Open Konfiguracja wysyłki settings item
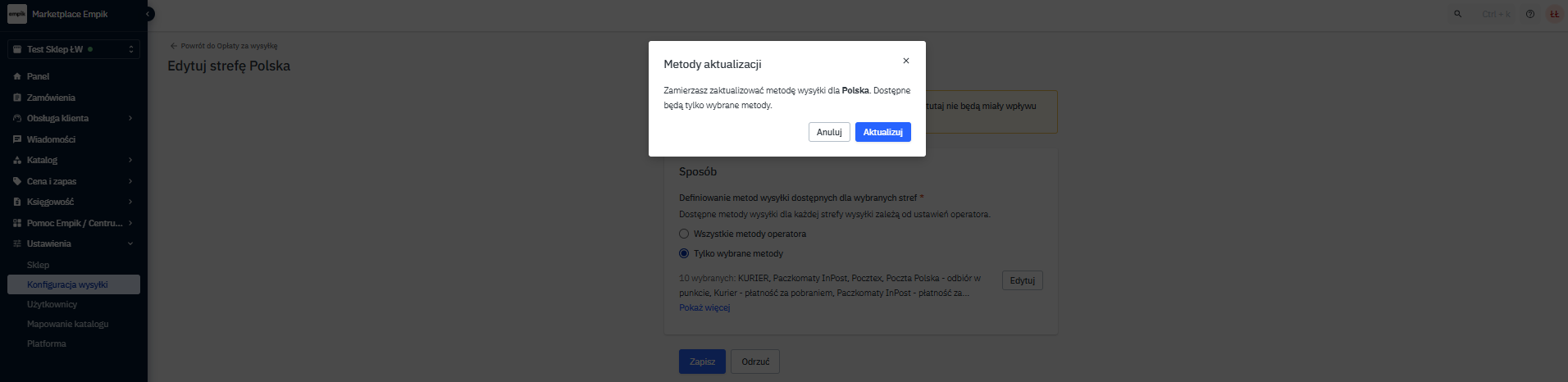 click(x=67, y=284)
